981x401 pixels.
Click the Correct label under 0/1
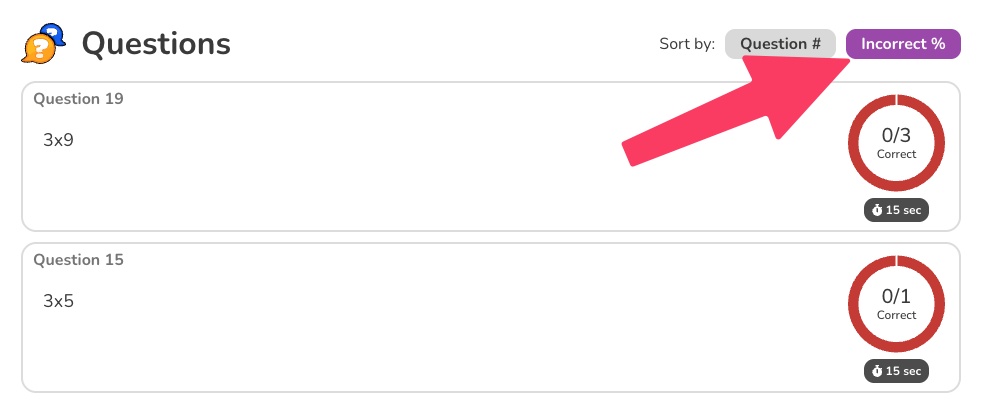[x=896, y=315]
